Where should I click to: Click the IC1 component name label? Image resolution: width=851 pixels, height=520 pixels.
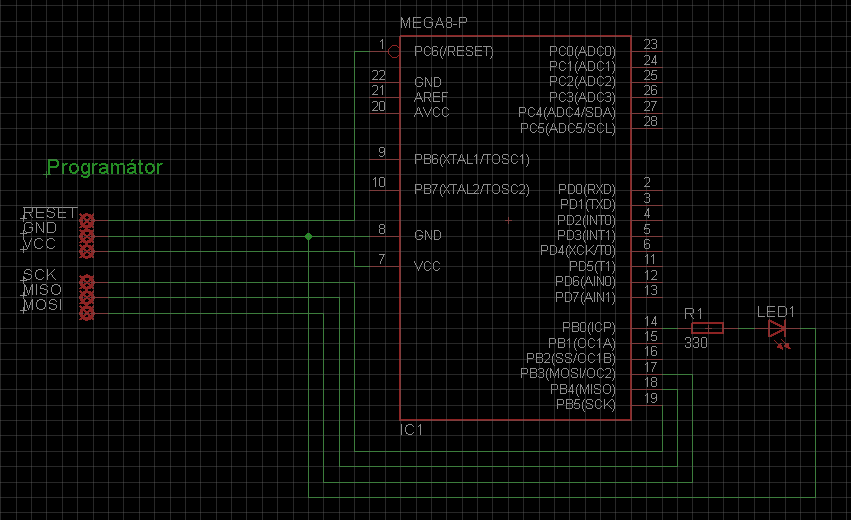click(x=412, y=430)
